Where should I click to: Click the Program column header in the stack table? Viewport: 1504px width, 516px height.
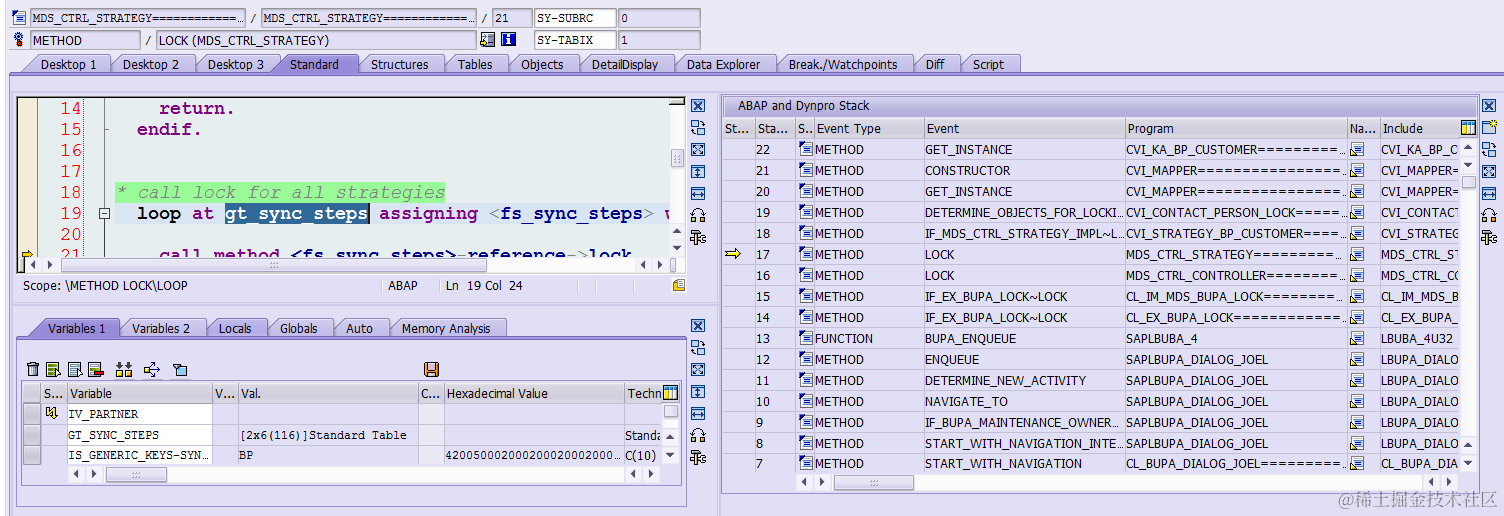click(1236, 128)
